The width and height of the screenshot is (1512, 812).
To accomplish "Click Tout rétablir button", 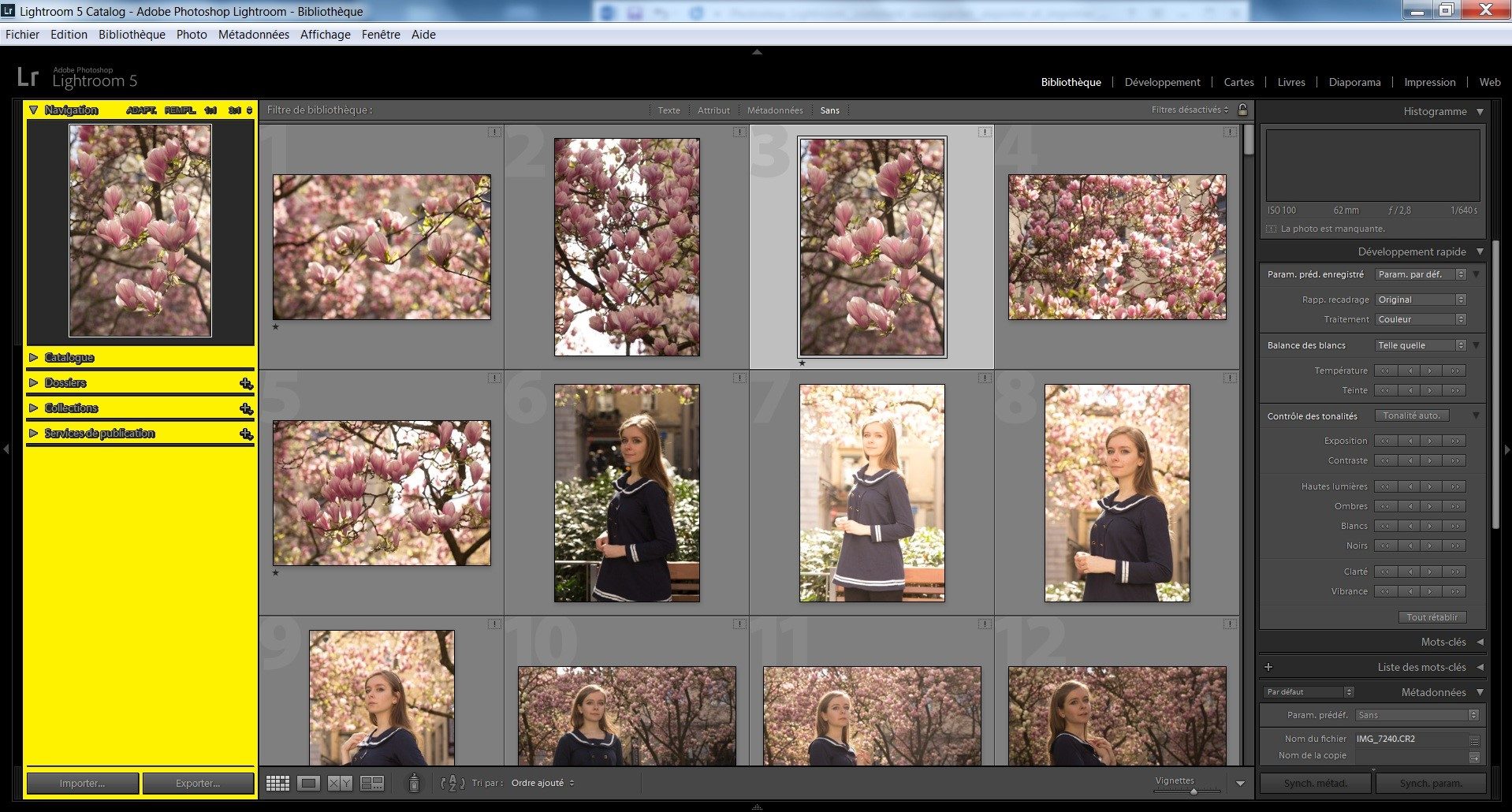I will tap(1432, 617).
